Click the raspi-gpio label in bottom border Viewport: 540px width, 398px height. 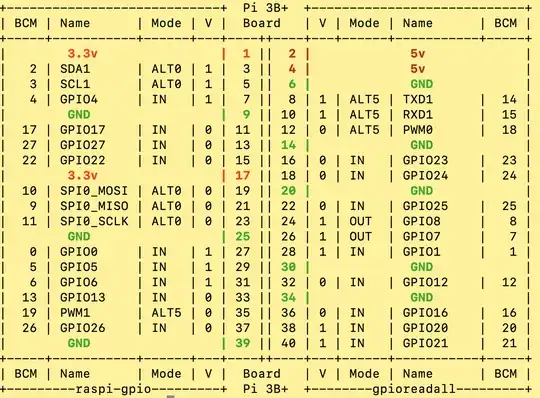click(x=113, y=389)
